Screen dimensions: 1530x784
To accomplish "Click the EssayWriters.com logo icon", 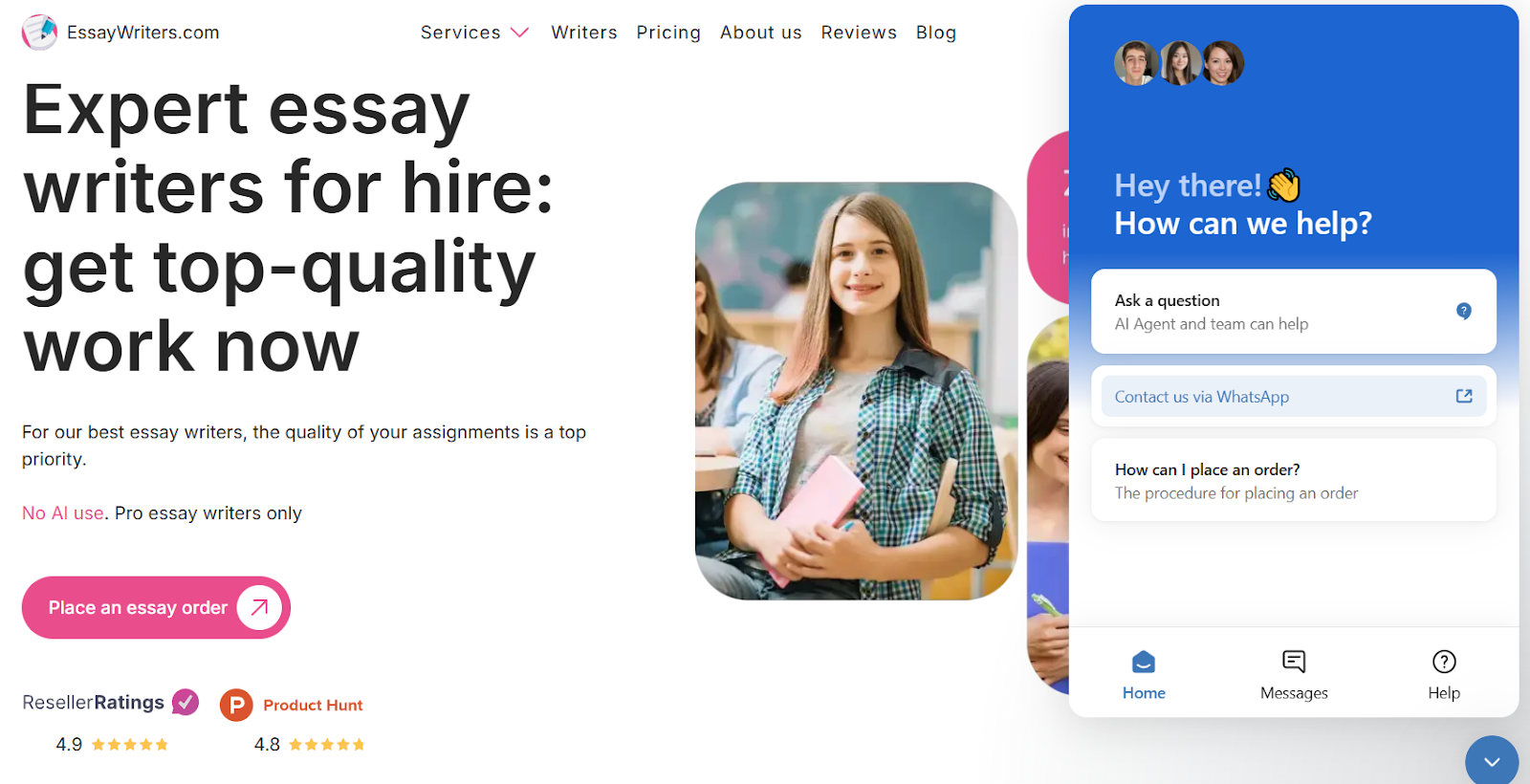I will [39, 33].
